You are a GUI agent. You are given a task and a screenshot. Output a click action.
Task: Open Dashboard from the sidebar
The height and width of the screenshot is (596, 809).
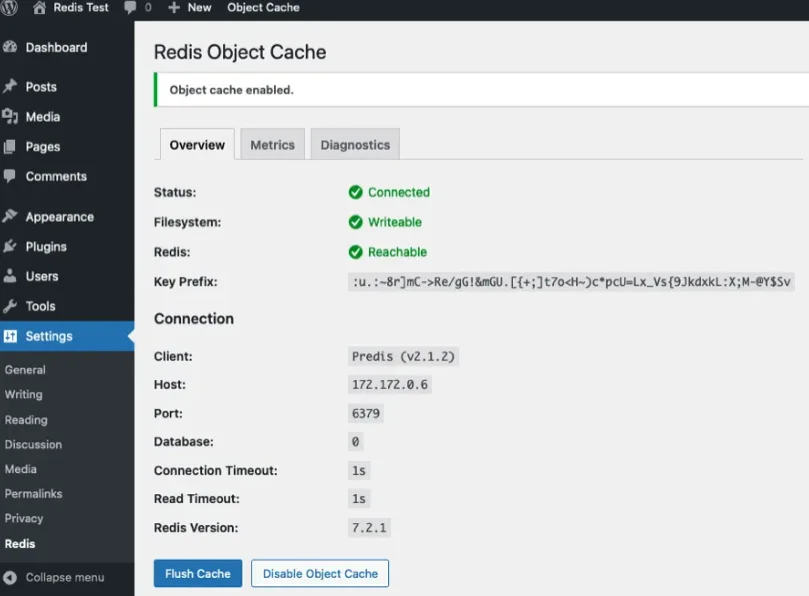tap(55, 47)
